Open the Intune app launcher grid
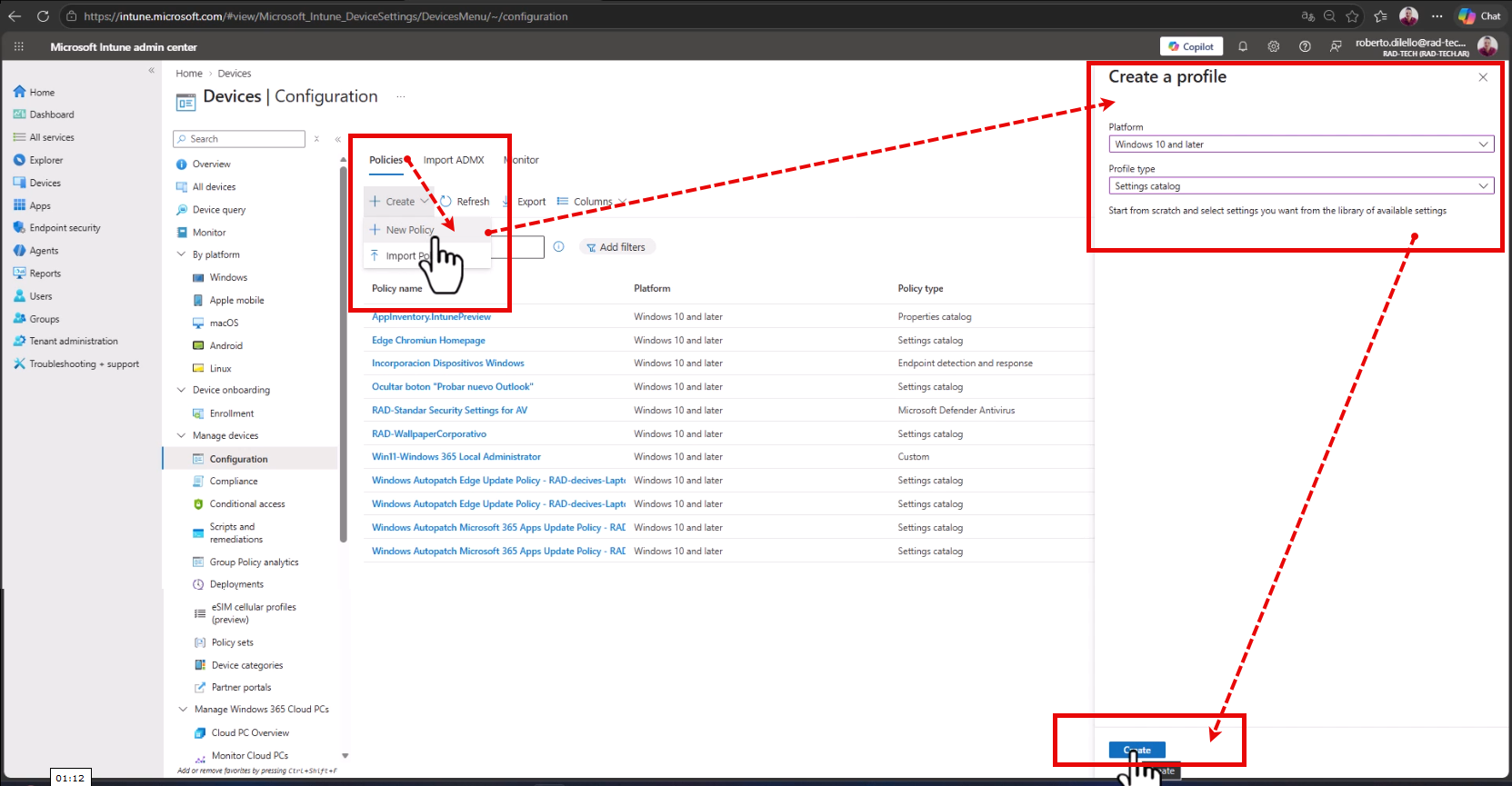Image resolution: width=1512 pixels, height=786 pixels. (18, 46)
